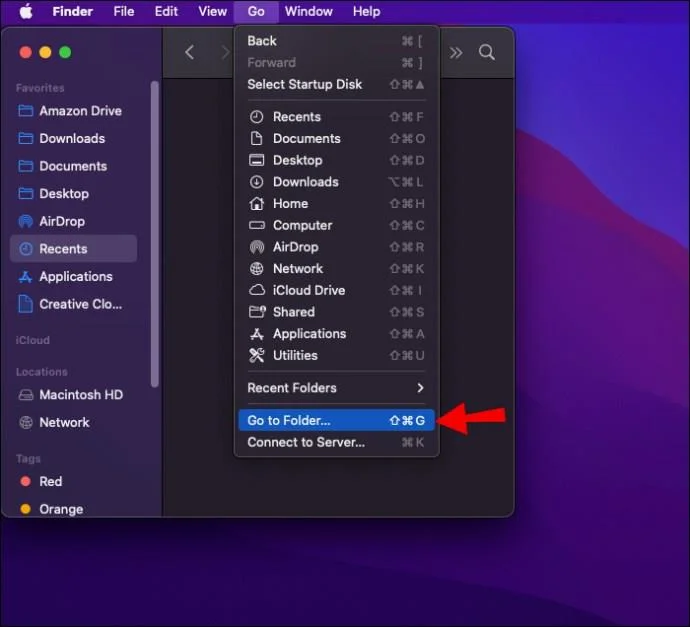Click the sidebar AirDrop icon

[26, 221]
